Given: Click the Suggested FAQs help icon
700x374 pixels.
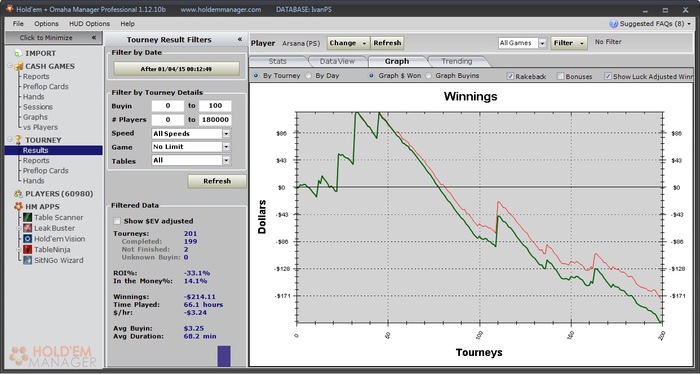Looking at the screenshot, I should click(613, 24).
